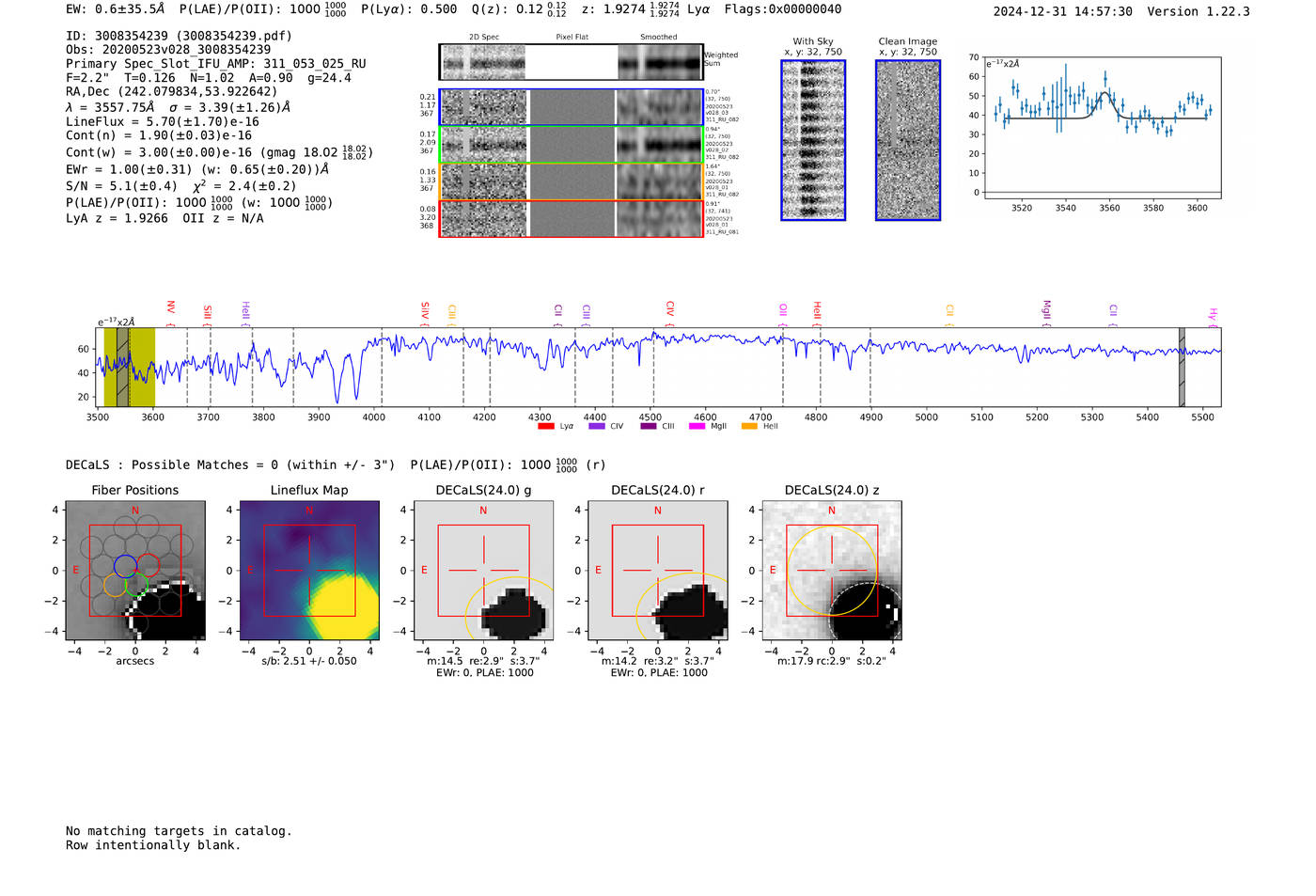Click the Flags:0x00000040 header text
Viewport: 1316px width, 896px height.
tap(783, 9)
